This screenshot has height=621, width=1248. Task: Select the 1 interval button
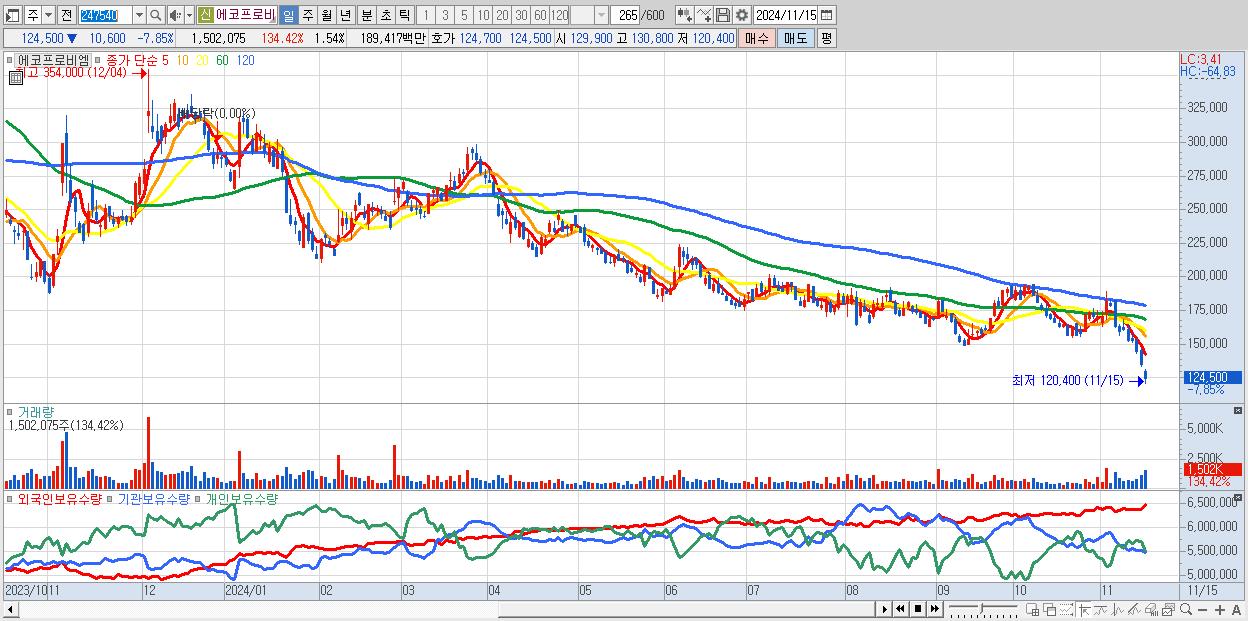coord(426,15)
